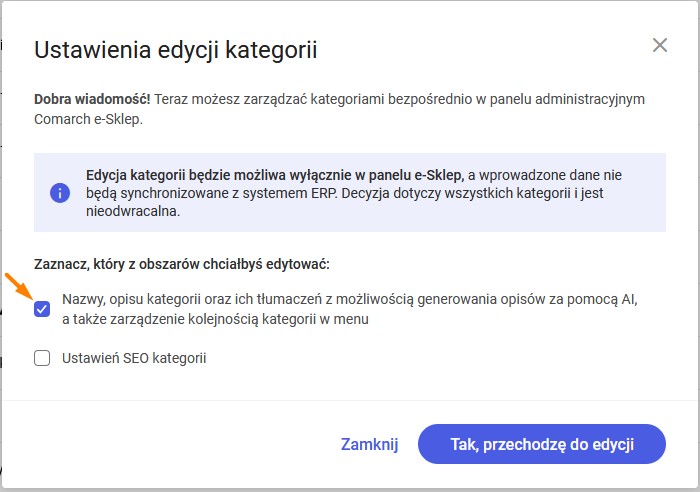Click the Zamknij link
The height and width of the screenshot is (492, 700).
[x=369, y=444]
